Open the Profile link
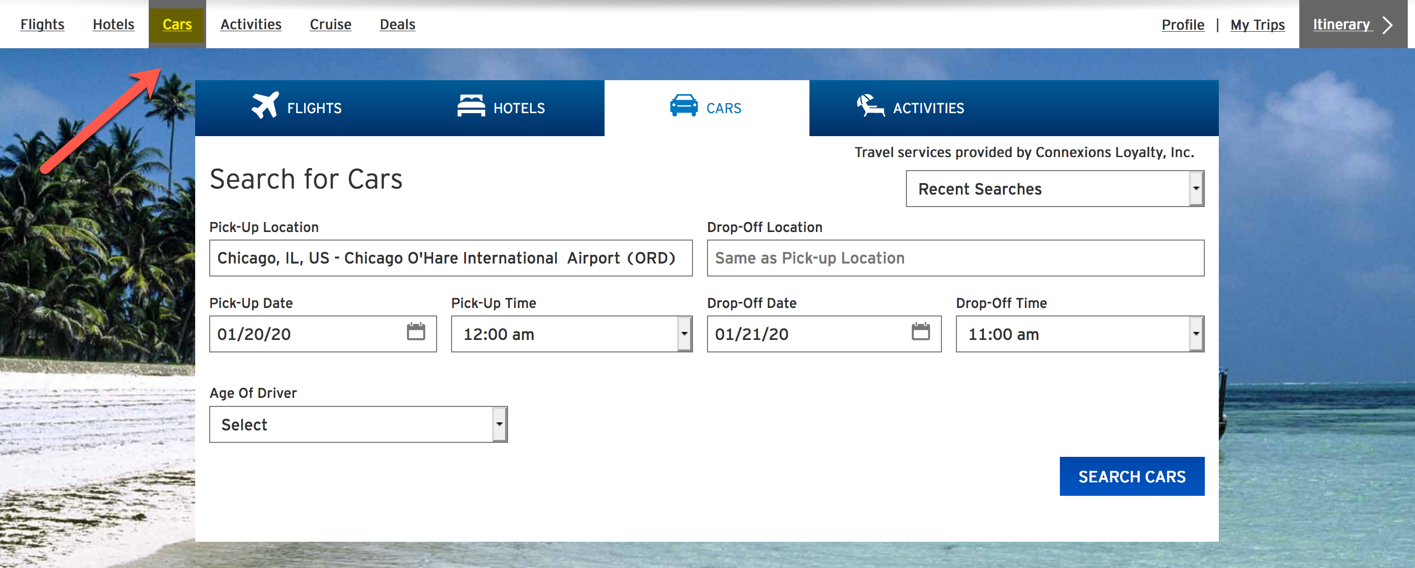Viewport: 1415px width, 568px height. [x=1183, y=25]
